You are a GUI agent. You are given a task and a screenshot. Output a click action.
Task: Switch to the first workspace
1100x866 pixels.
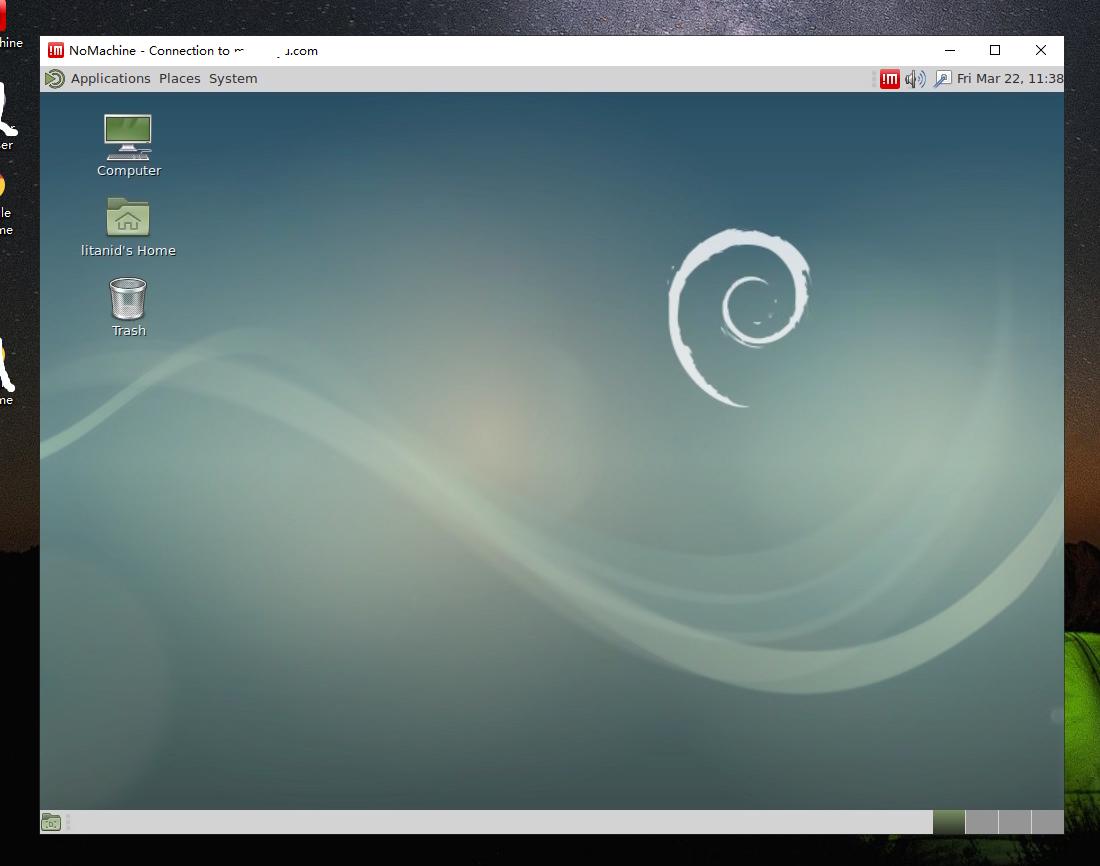pos(949,822)
